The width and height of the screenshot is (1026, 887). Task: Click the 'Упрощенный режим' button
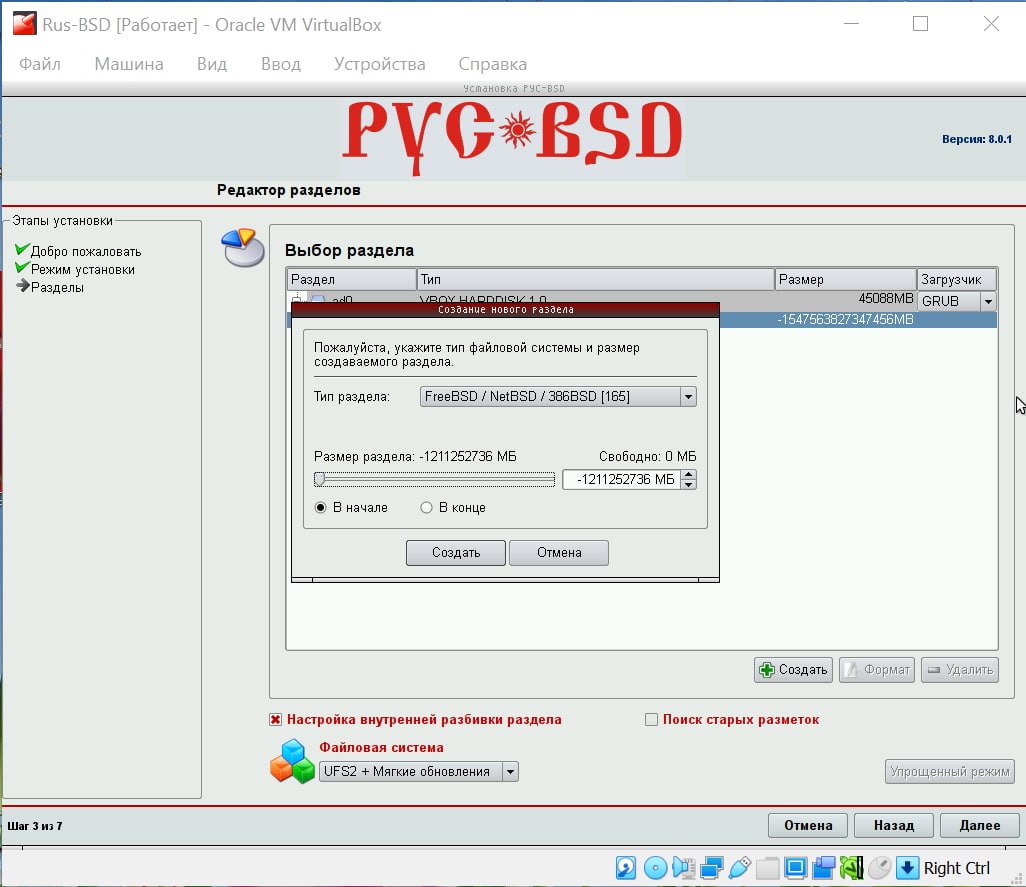pos(949,772)
